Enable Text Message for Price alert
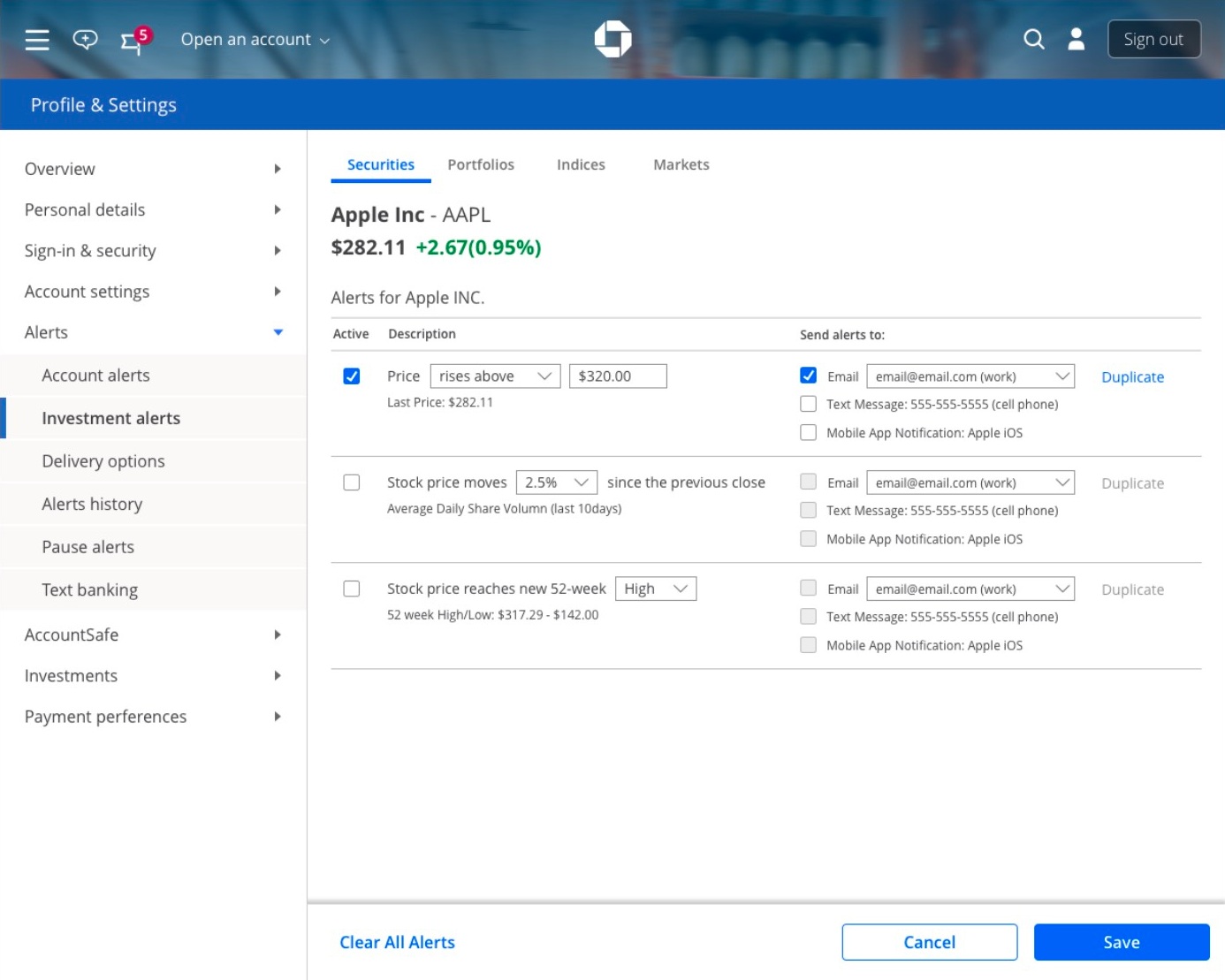Viewport: 1225px width, 980px height. coord(808,404)
